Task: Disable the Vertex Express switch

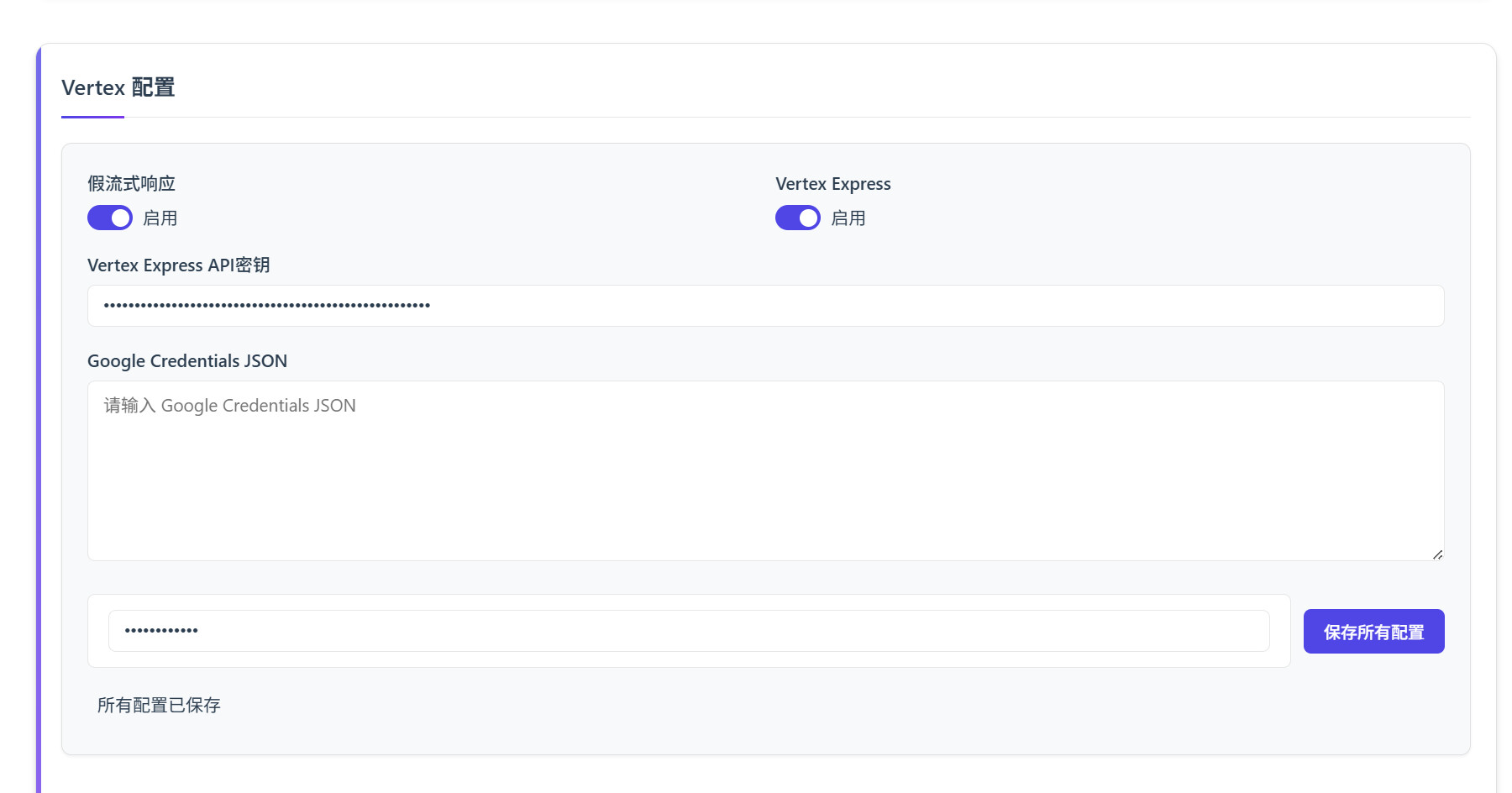Action: (x=797, y=218)
